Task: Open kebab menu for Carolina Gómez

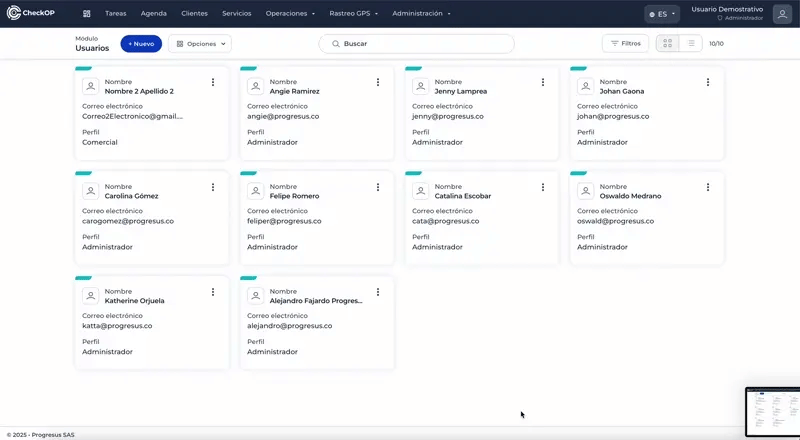Action: [x=213, y=187]
